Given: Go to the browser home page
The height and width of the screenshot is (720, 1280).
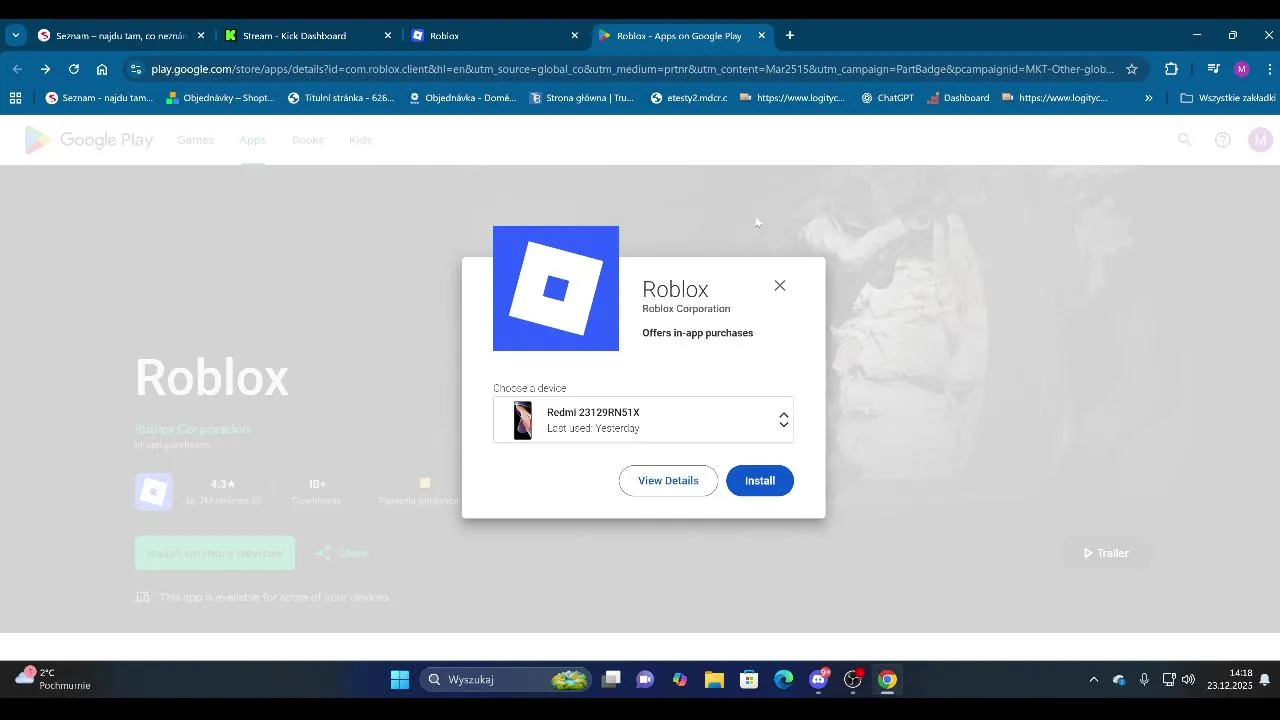Looking at the screenshot, I should 102,69.
